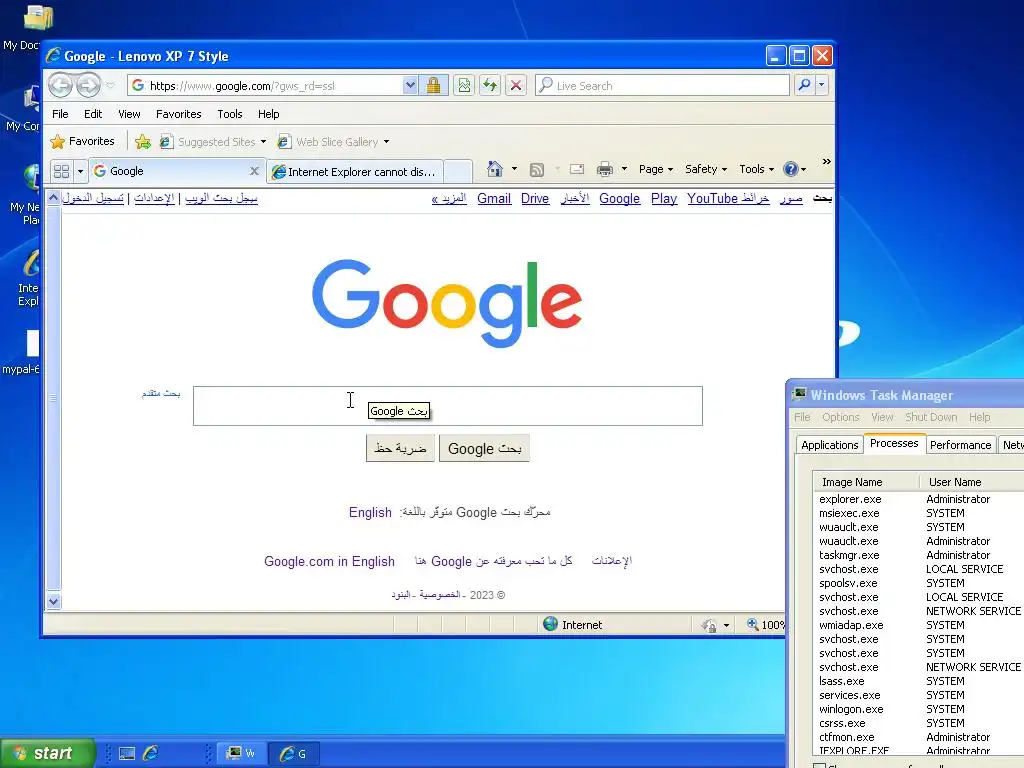The height and width of the screenshot is (768, 1024).
Task: Click the Compatibility View broken page icon
Action: click(464, 86)
